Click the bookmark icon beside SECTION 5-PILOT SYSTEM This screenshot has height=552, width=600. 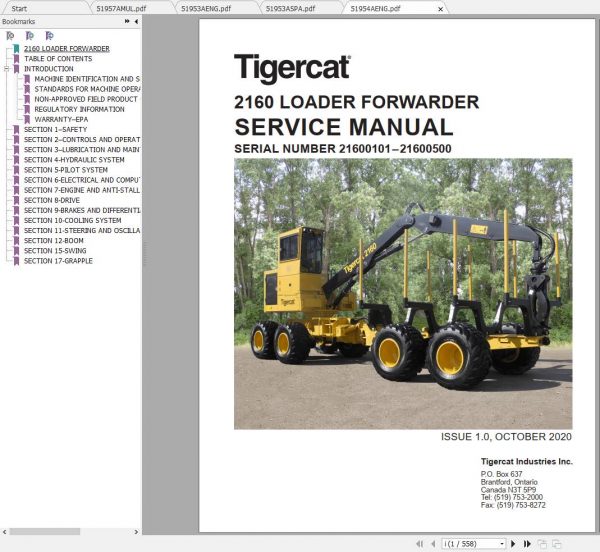tap(16, 170)
